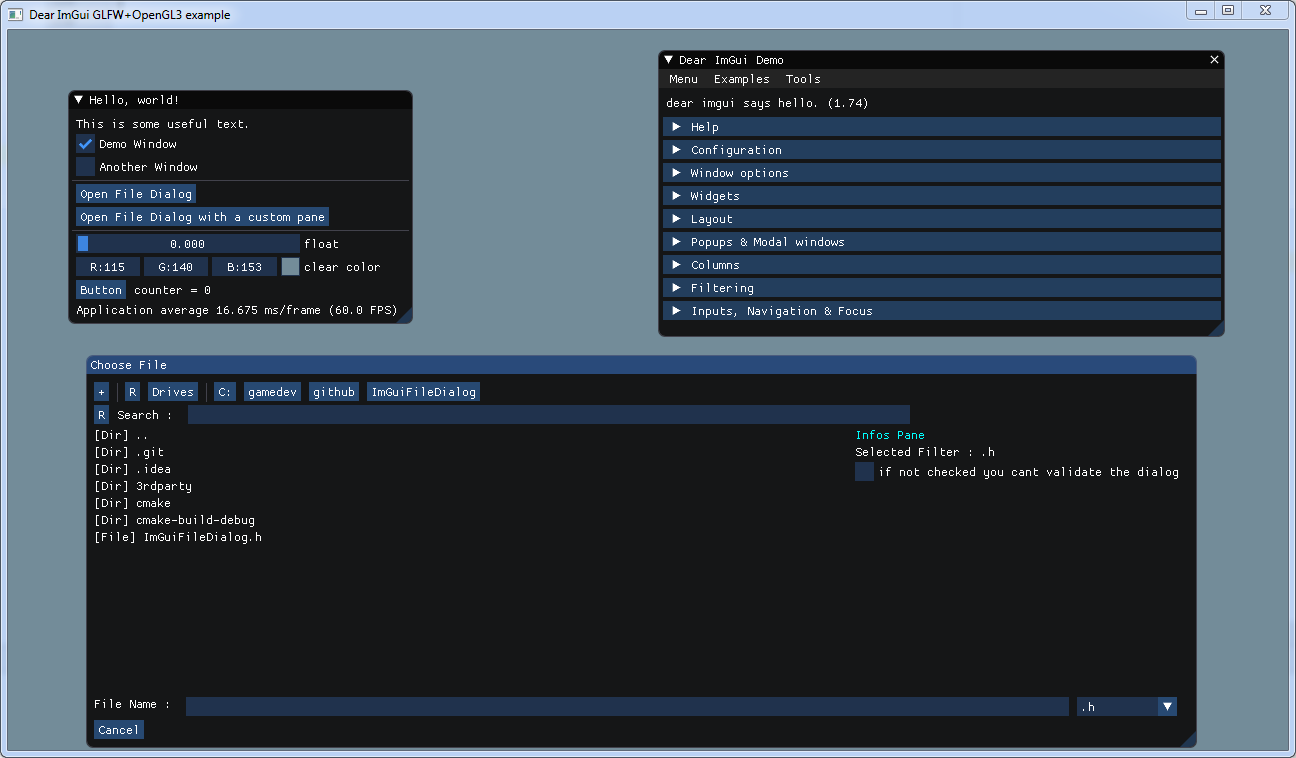1296x758 pixels.
Task: Select the [Dir] 3rdparty entry
Action: coord(143,486)
